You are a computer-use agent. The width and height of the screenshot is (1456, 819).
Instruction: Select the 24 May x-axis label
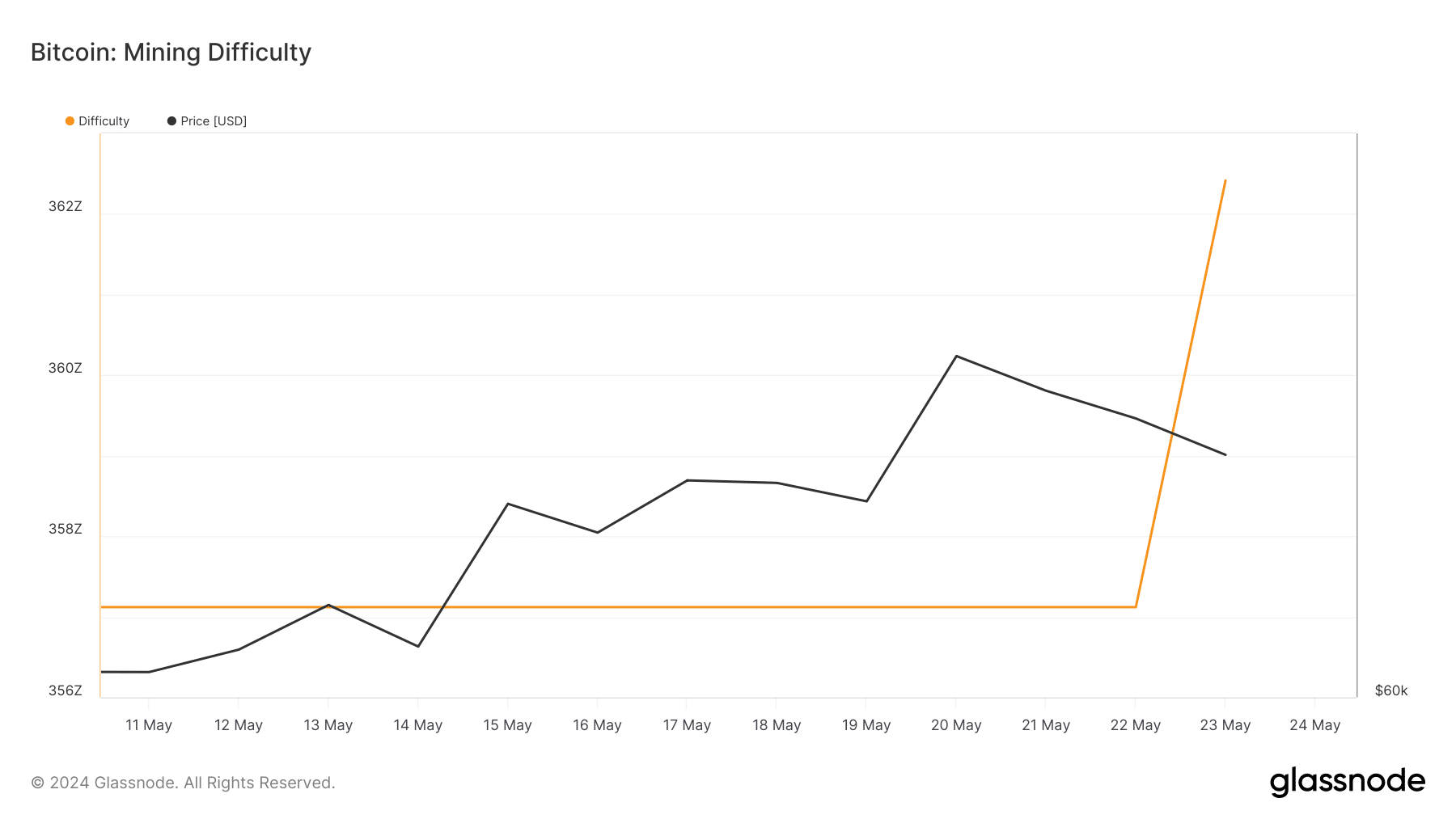[1314, 725]
